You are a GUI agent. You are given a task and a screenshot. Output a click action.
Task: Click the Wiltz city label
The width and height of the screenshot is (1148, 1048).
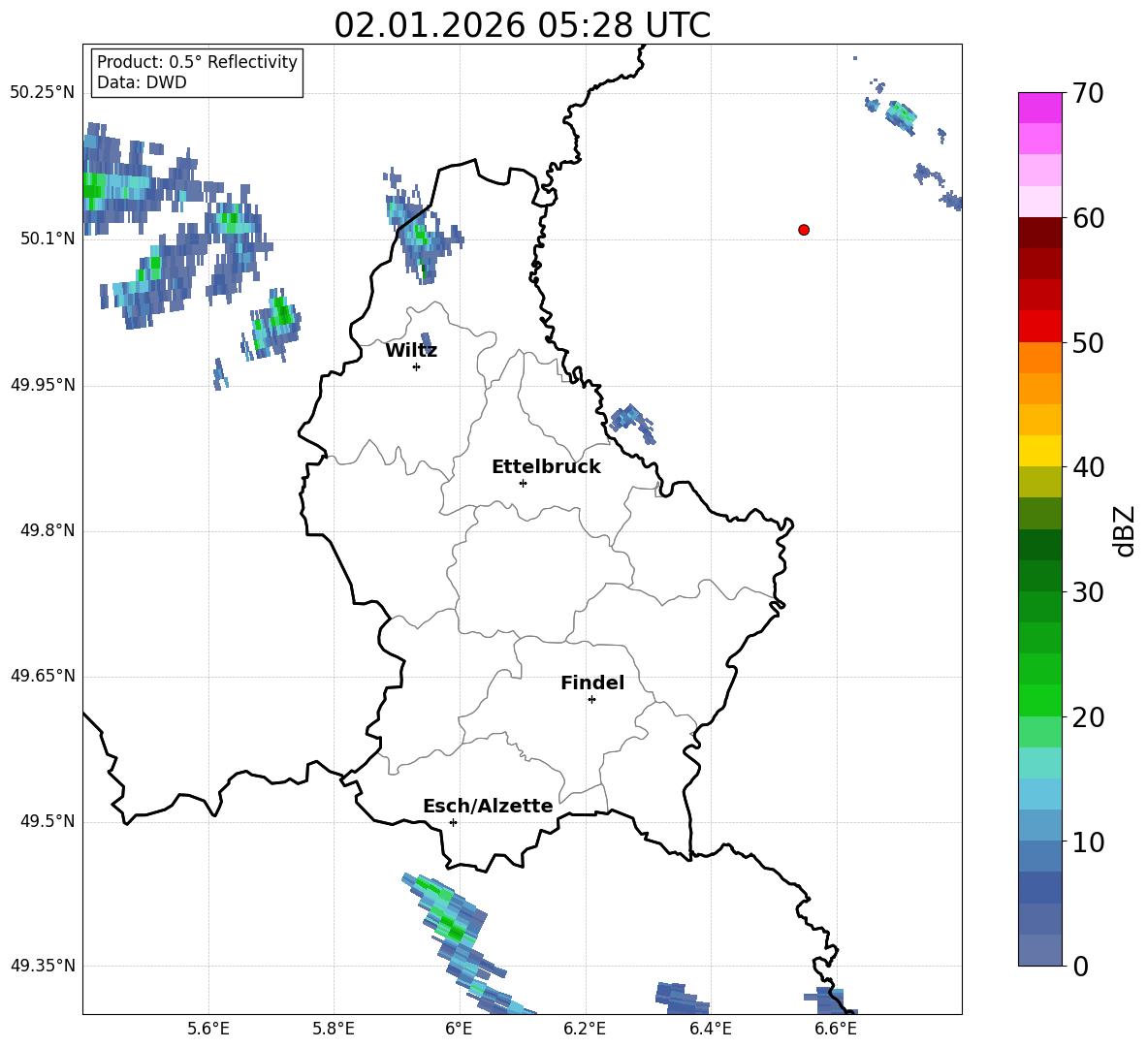coord(411,351)
